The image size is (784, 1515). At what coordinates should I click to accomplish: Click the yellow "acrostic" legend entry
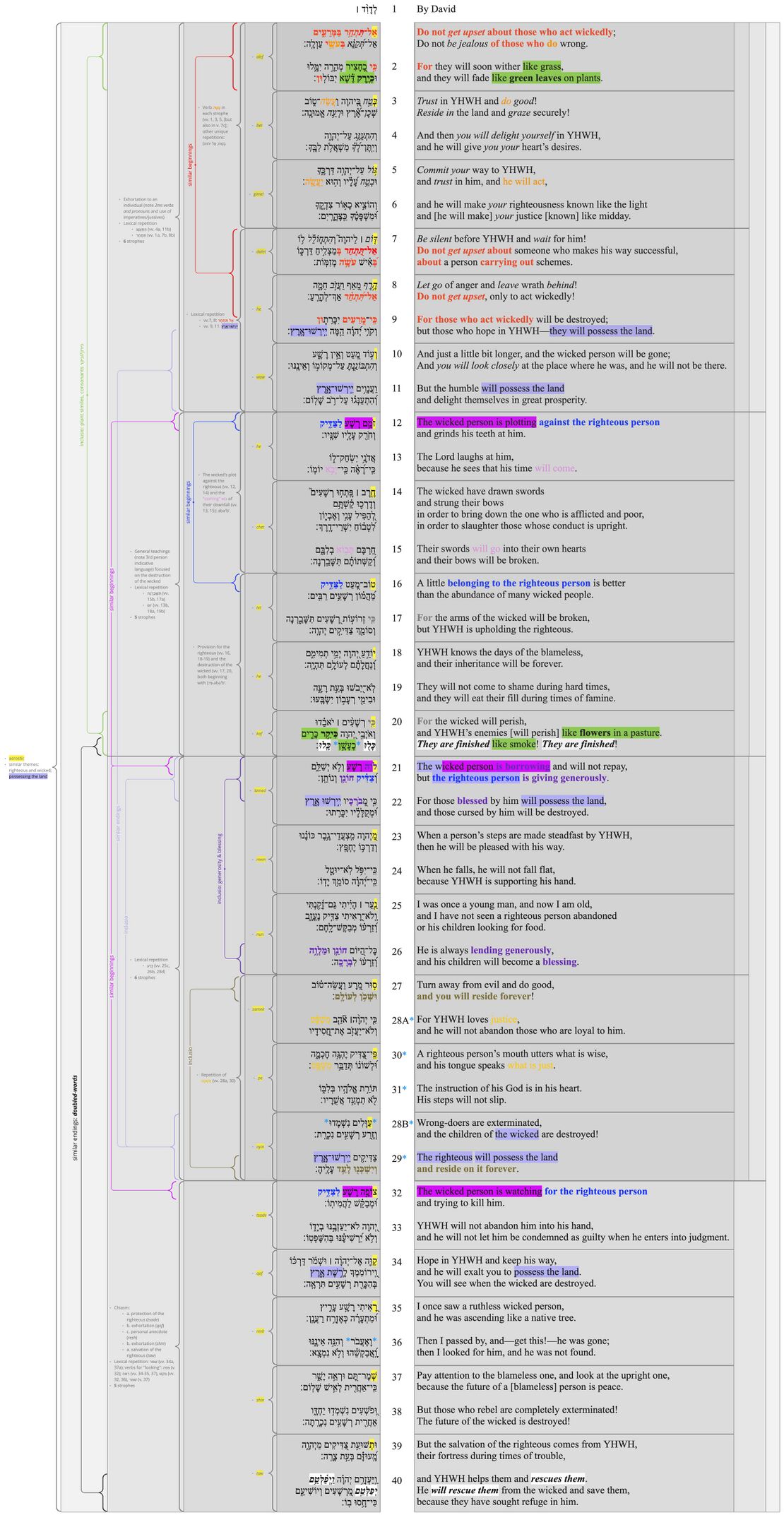[17, 758]
